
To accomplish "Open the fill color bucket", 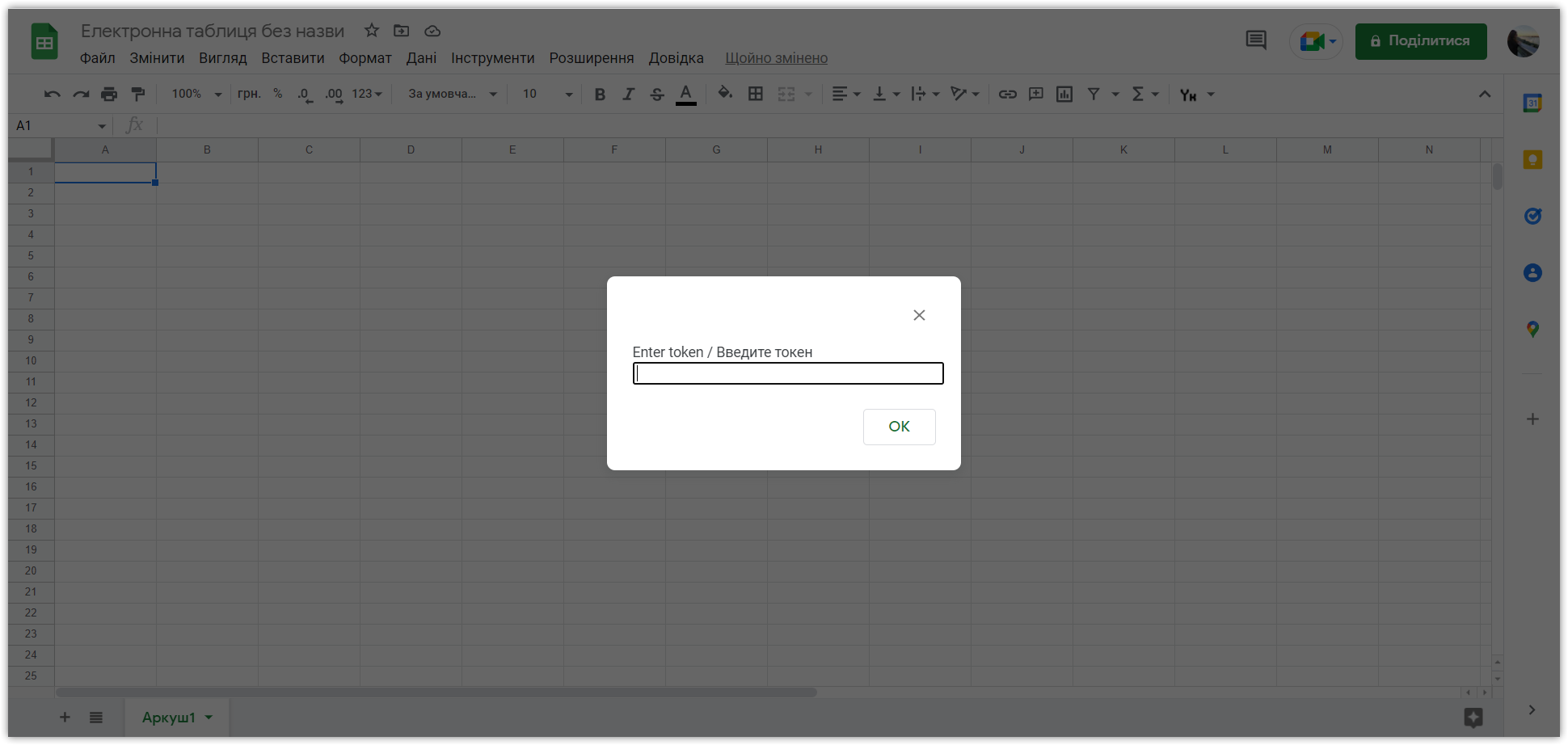I will click(x=725, y=94).
